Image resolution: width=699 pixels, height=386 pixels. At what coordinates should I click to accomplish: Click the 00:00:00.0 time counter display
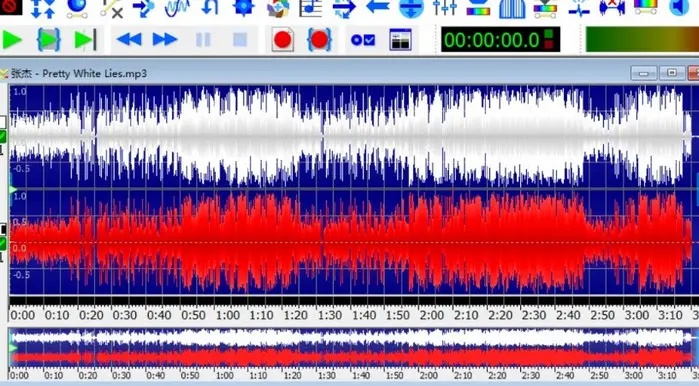coord(500,40)
